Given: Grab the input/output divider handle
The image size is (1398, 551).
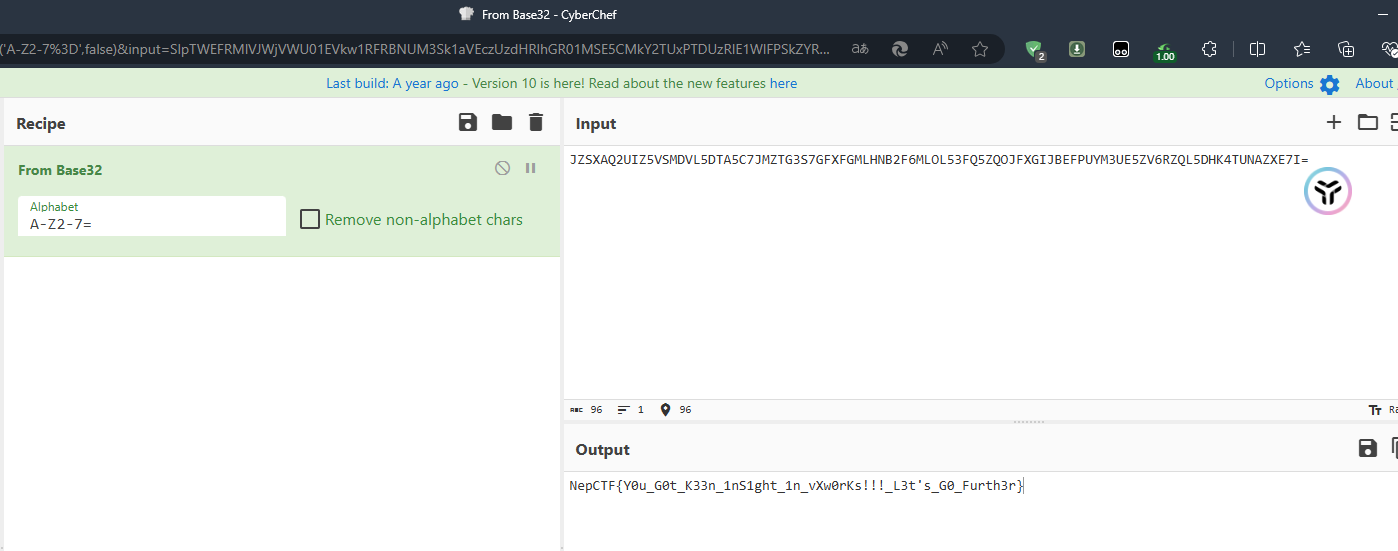Looking at the screenshot, I should point(1029,422).
